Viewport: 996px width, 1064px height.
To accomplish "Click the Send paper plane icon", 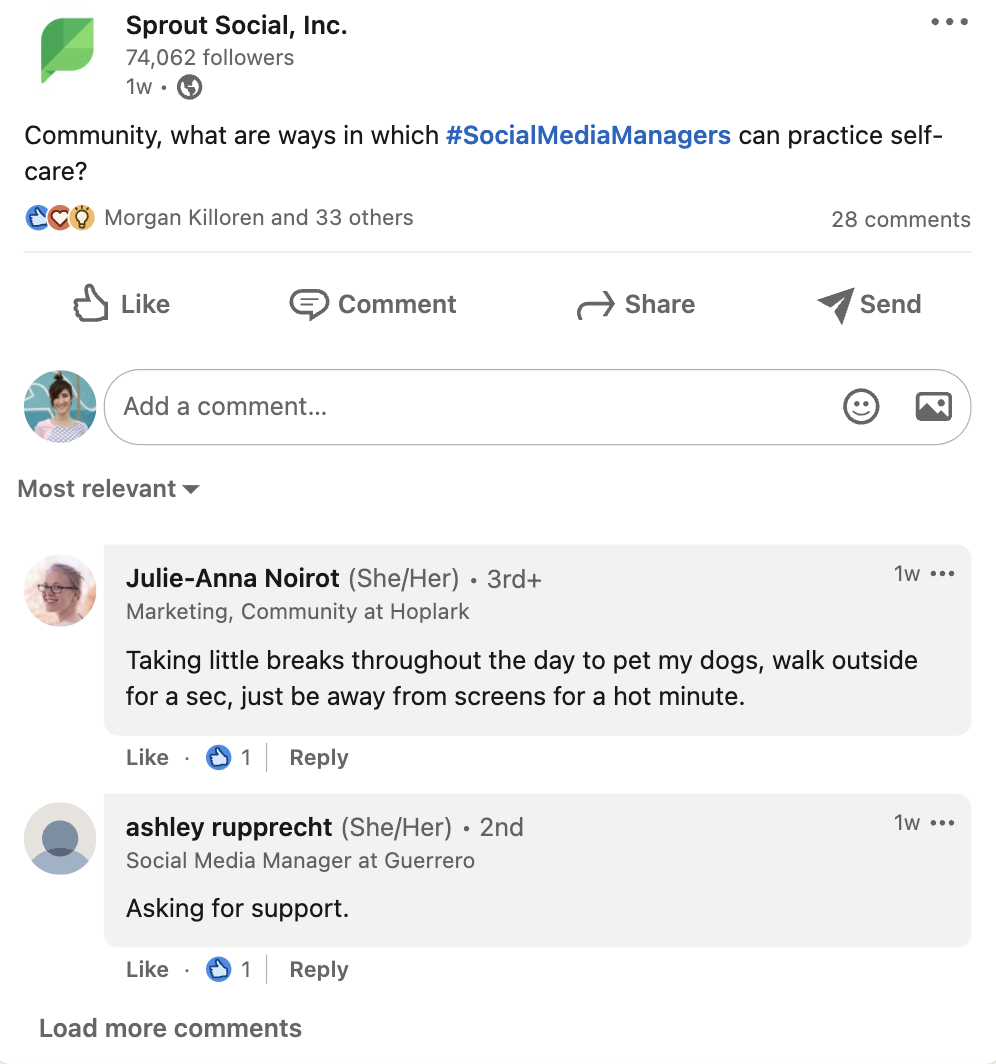I will click(x=835, y=304).
